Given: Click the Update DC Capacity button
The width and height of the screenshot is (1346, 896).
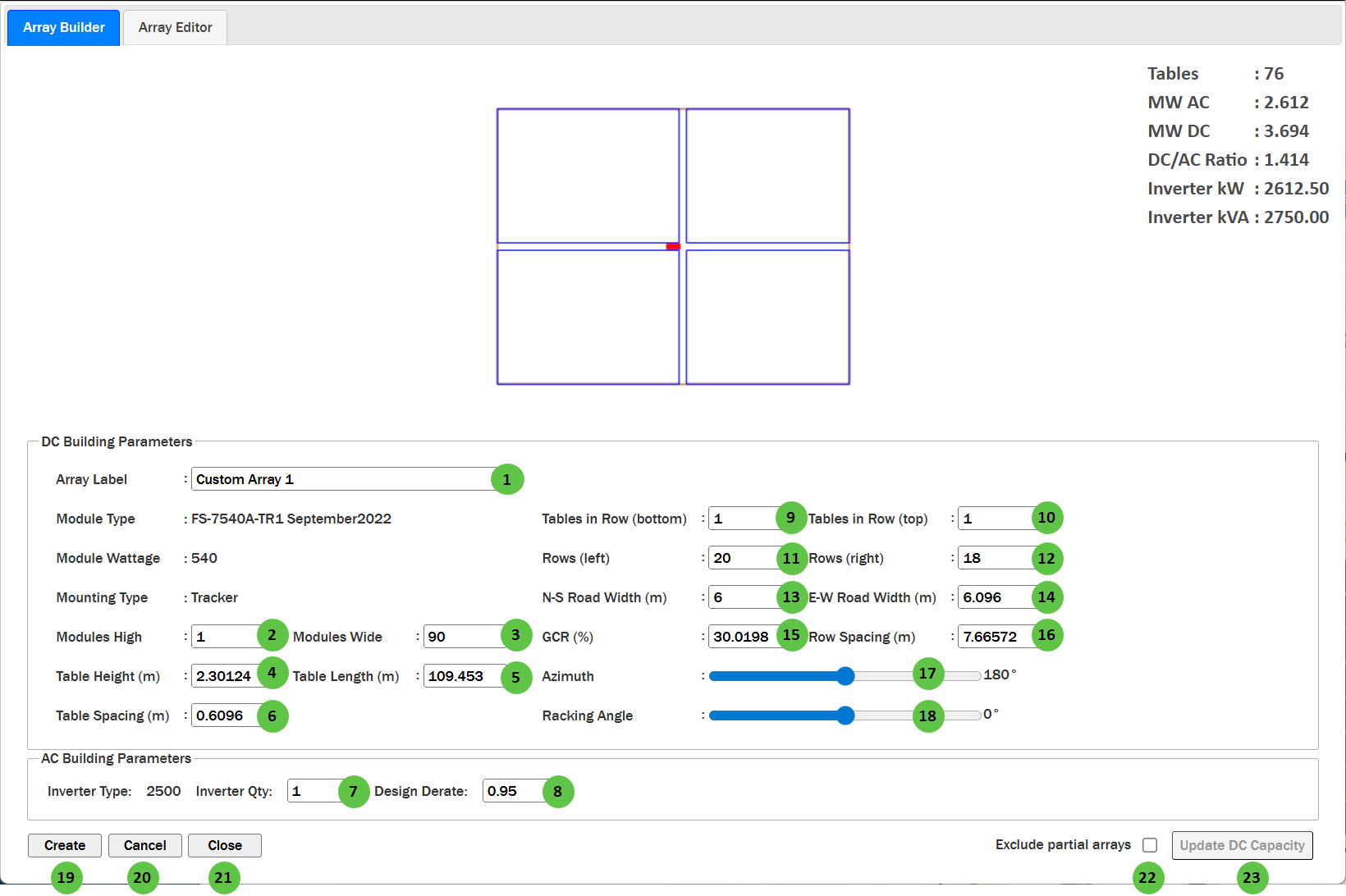Looking at the screenshot, I should click(1242, 845).
